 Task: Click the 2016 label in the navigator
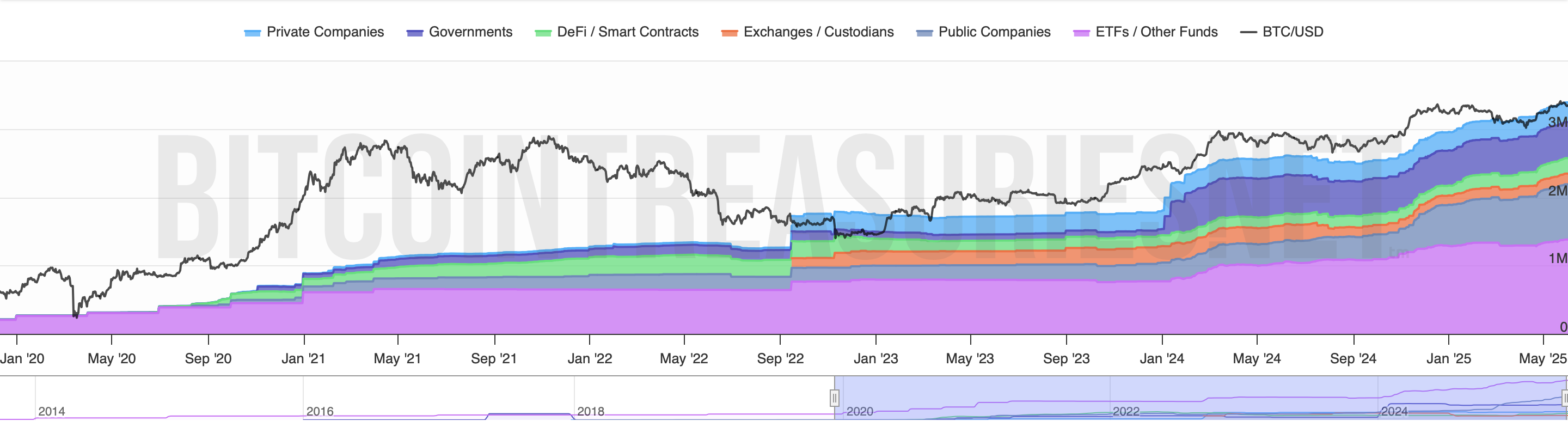pos(320,411)
